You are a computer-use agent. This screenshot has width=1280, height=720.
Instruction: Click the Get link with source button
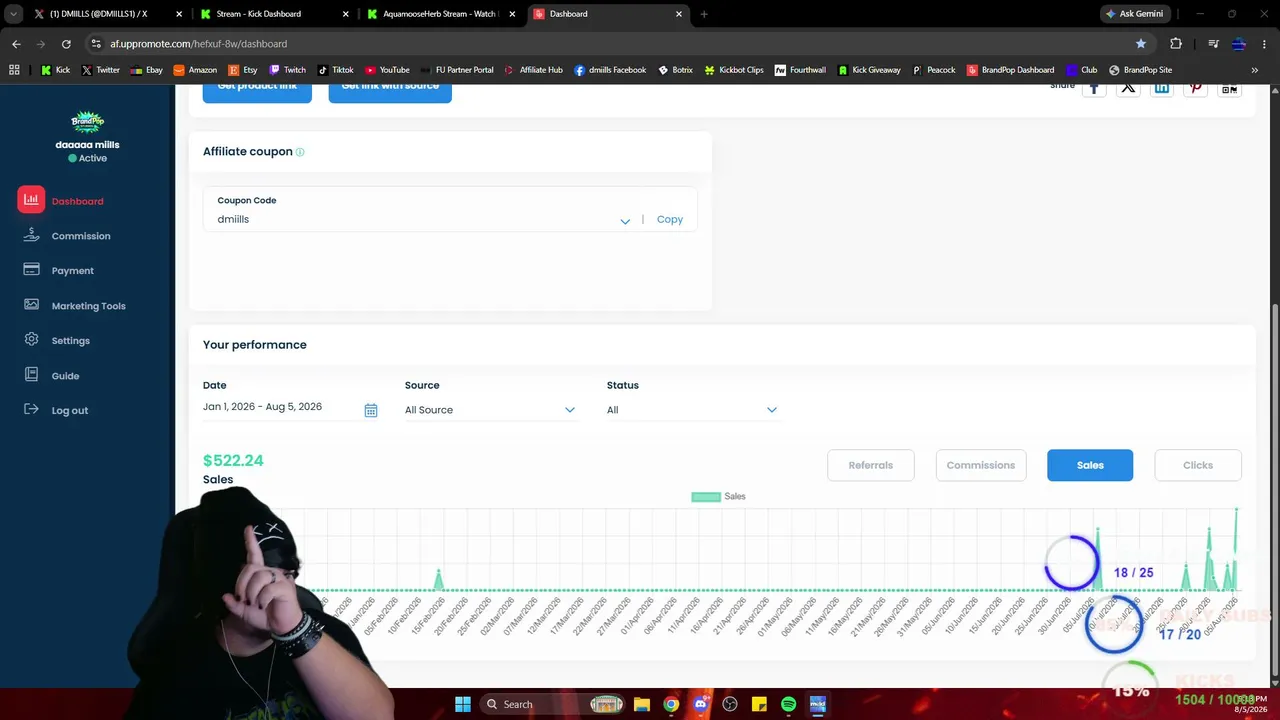point(390,92)
